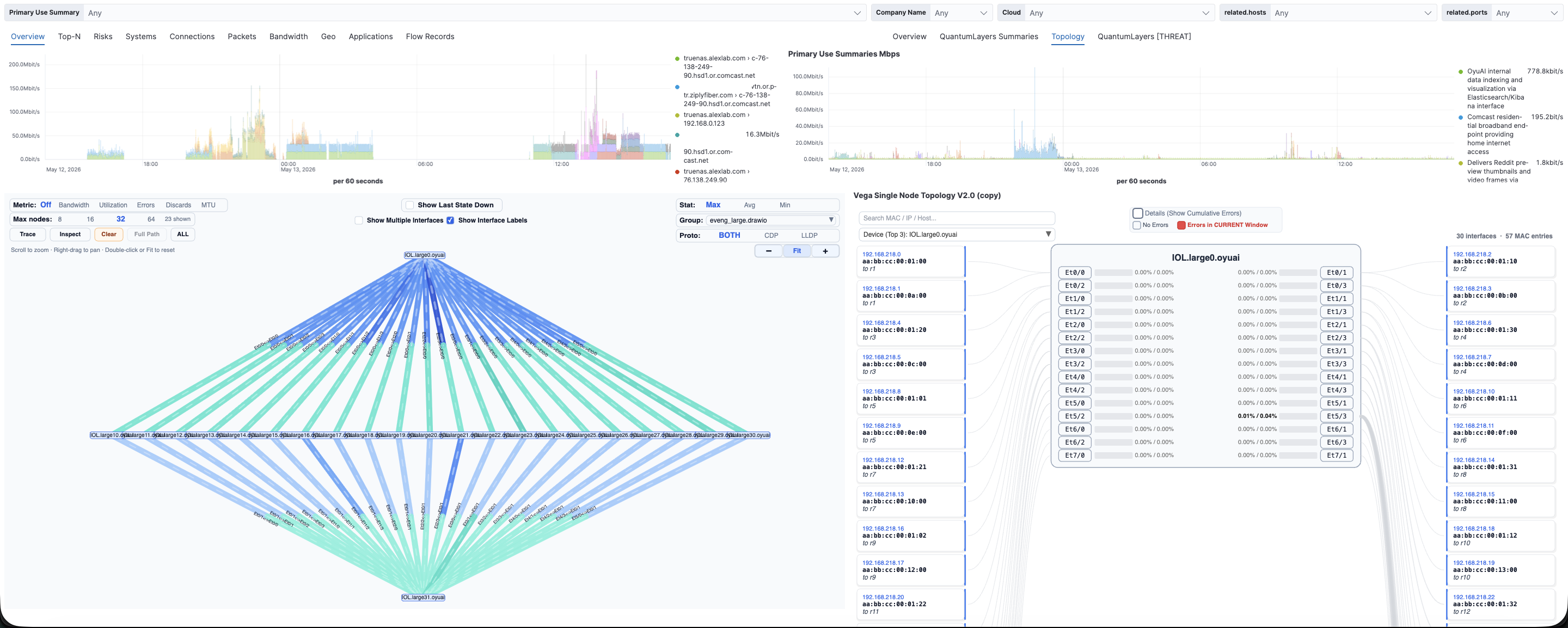Viewport: 1568px width, 628px height.
Task: Select the IOL.large0.oyuai topology node
Action: 425,255
